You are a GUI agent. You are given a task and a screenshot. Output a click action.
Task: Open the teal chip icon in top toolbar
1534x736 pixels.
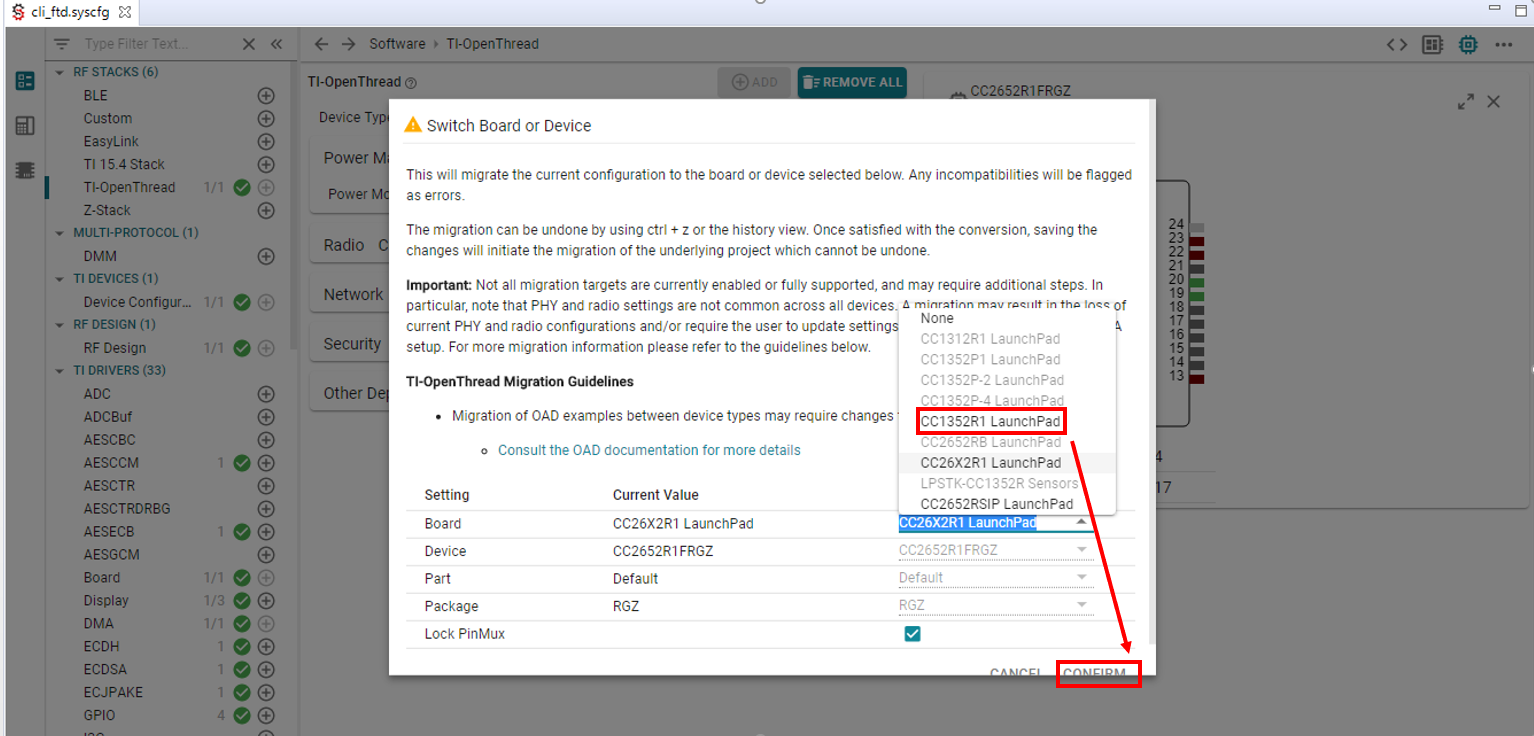click(1468, 44)
